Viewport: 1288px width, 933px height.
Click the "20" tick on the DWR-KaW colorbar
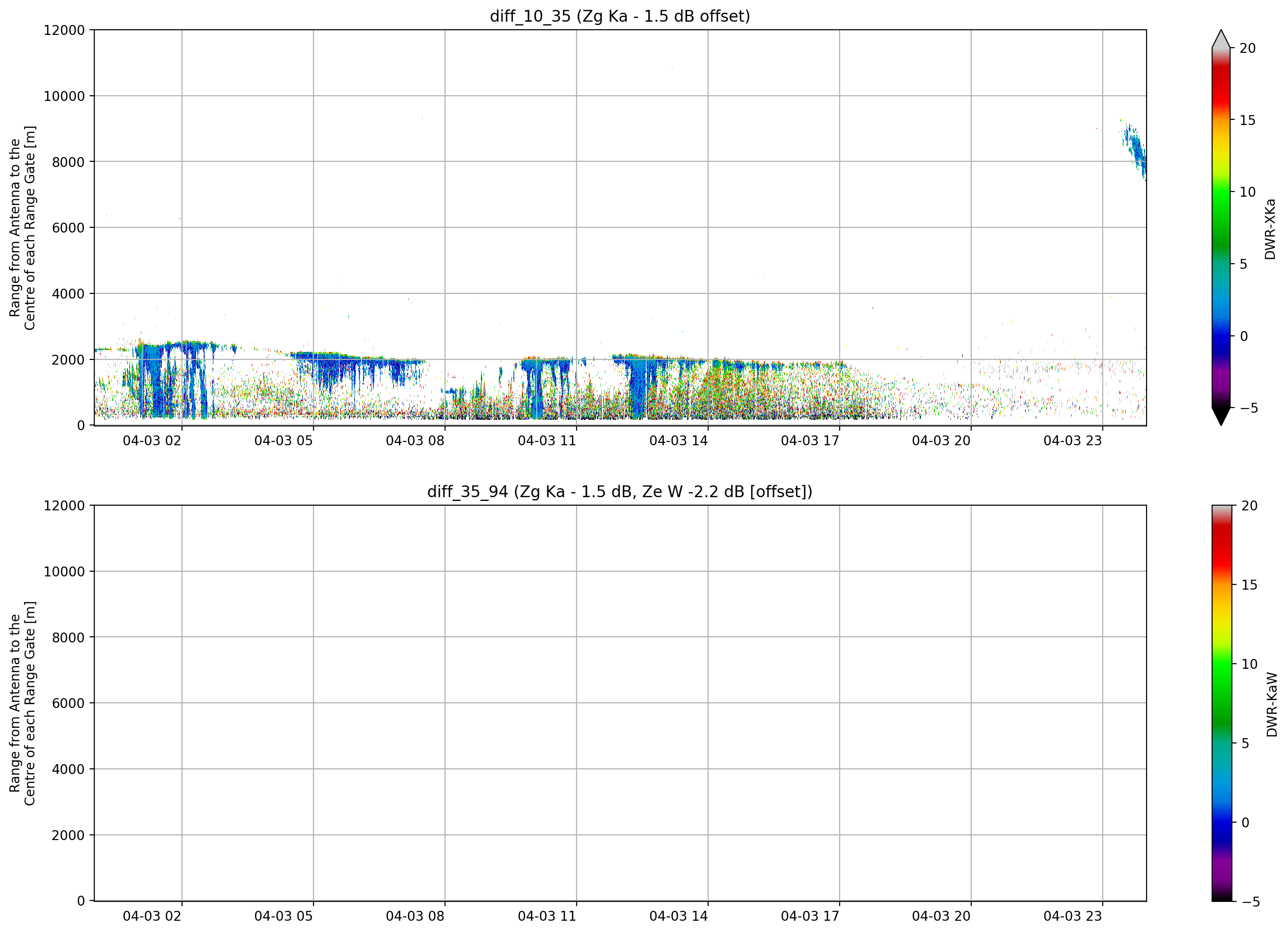coord(1250,506)
